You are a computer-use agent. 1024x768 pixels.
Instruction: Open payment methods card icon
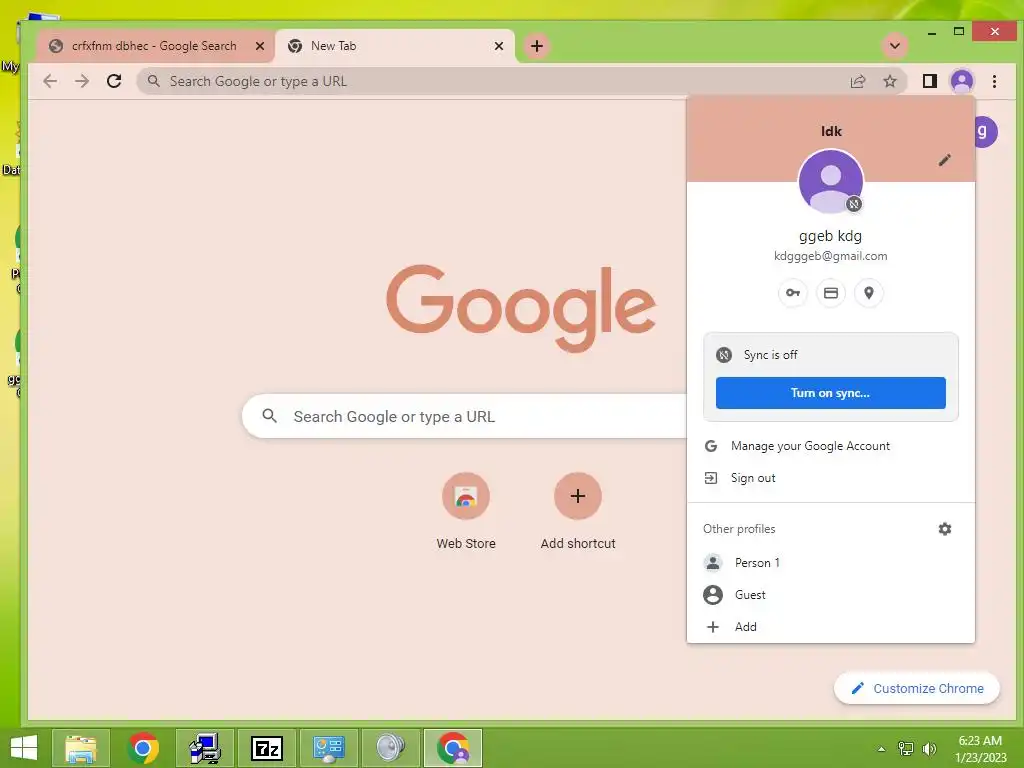coord(831,293)
